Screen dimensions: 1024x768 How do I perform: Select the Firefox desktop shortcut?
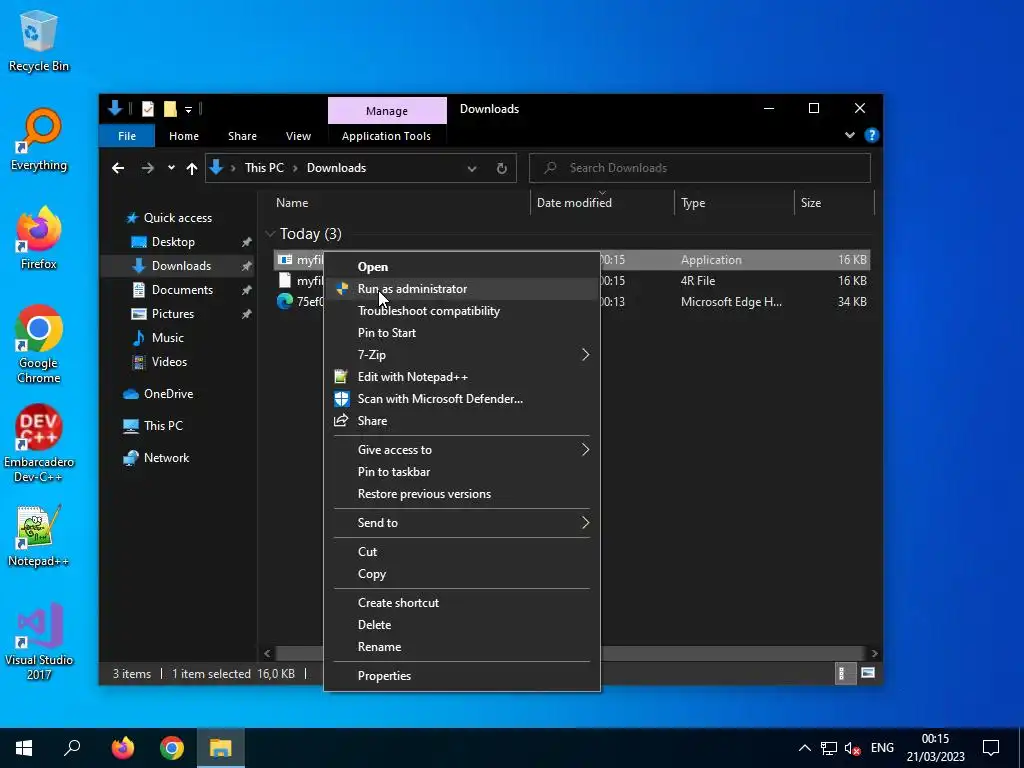[39, 238]
